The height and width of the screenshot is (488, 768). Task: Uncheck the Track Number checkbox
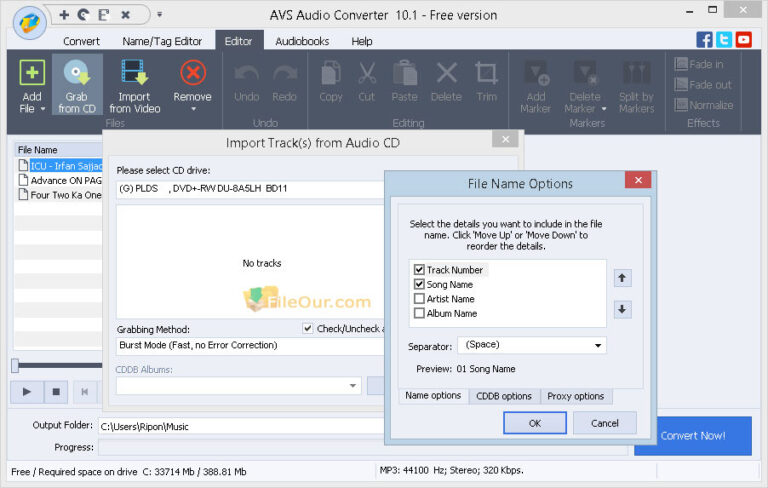point(419,270)
